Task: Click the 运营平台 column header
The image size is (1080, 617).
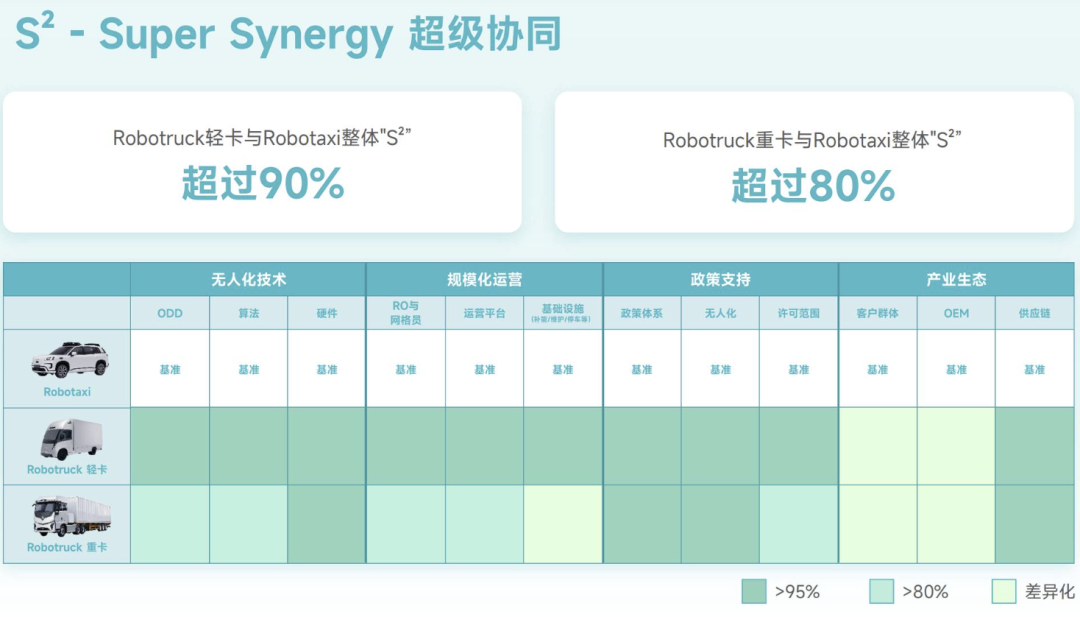Action: (x=484, y=313)
